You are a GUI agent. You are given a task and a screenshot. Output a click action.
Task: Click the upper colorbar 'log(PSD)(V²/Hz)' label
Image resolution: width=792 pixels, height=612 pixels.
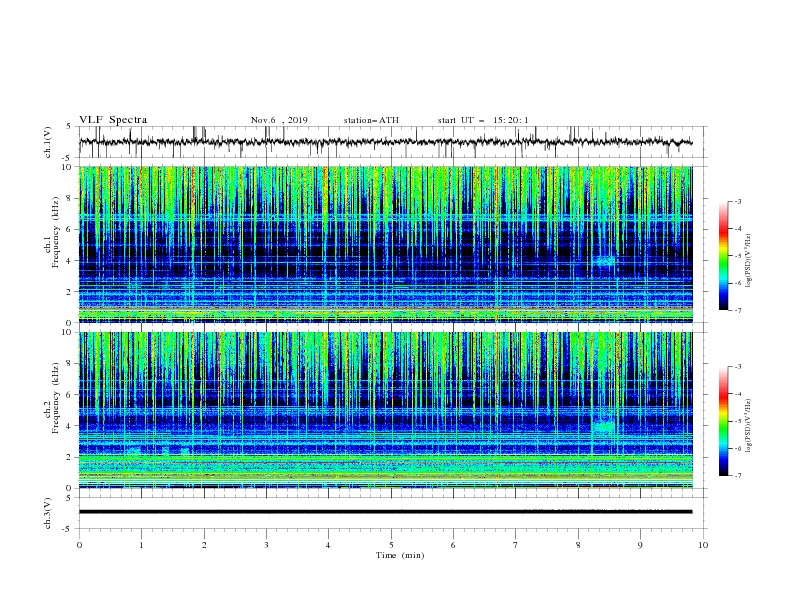pyautogui.click(x=749, y=261)
